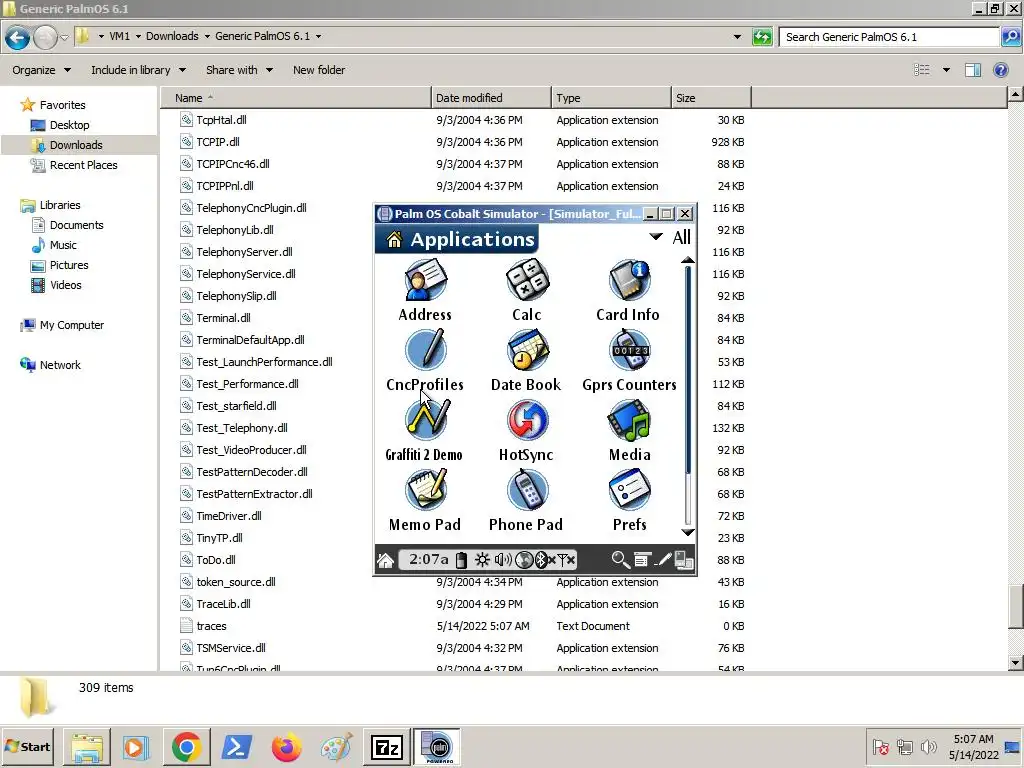The width and height of the screenshot is (1024, 768).
Task: Tap the Applications title tab
Action: (456, 240)
